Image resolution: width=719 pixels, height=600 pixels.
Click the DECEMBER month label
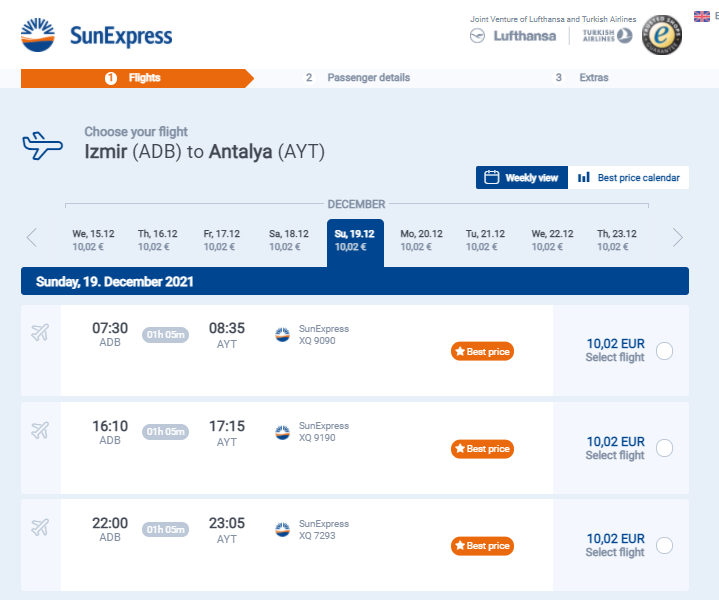pos(356,204)
